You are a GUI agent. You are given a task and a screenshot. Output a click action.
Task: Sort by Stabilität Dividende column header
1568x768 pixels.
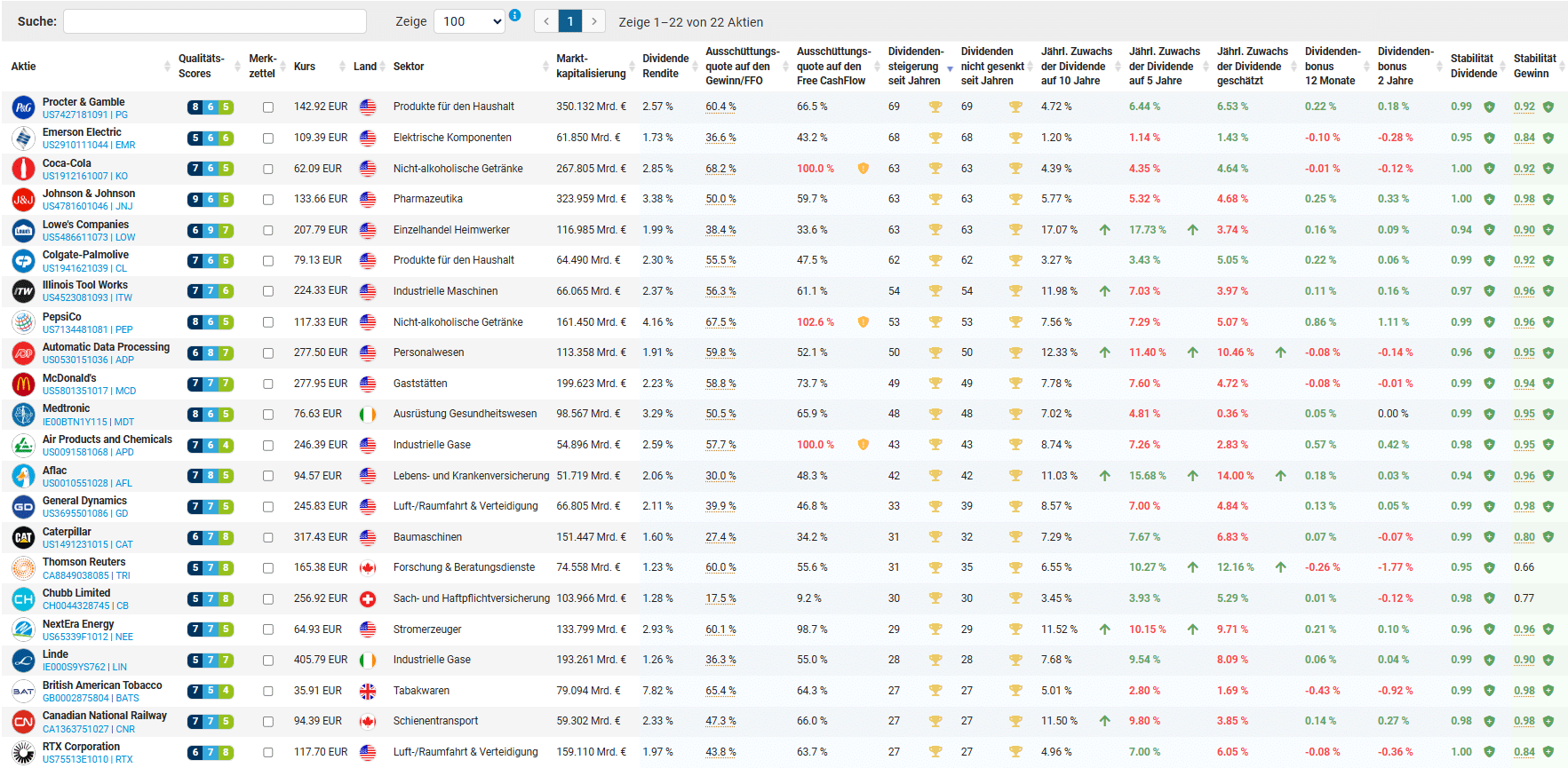pyautogui.click(x=1474, y=67)
